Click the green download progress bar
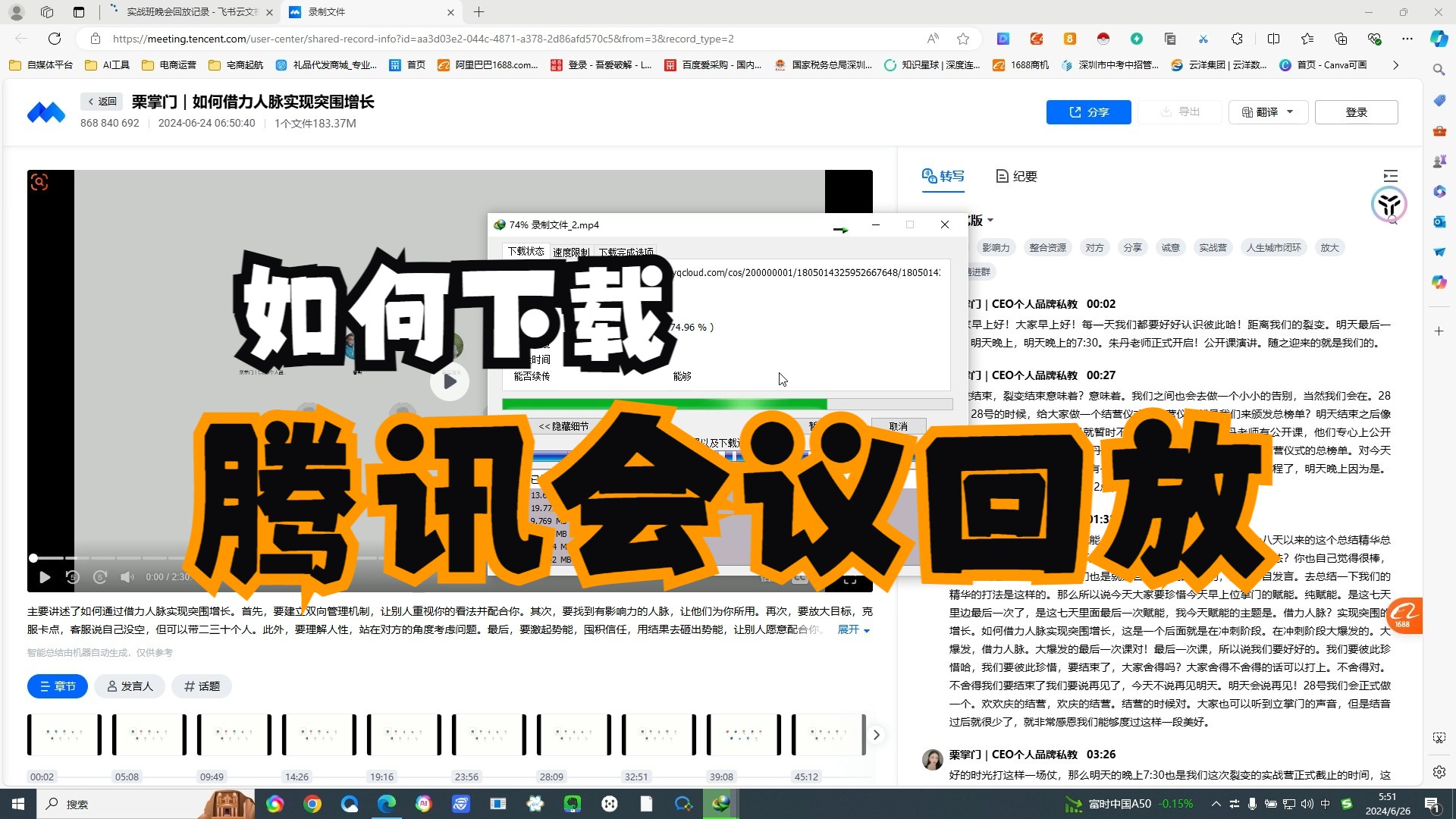Image resolution: width=1456 pixels, height=819 pixels. coord(726,404)
